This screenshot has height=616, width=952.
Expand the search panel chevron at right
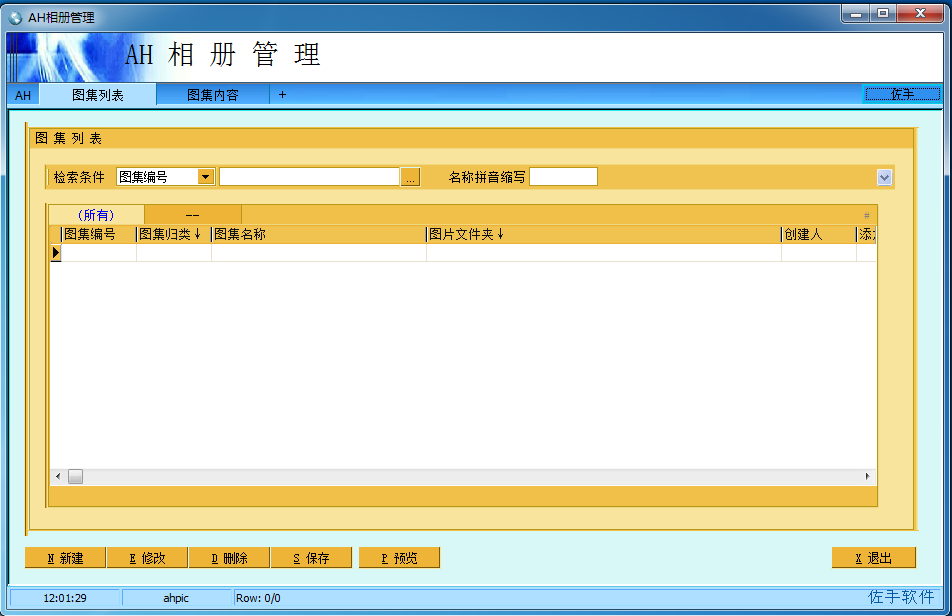(x=884, y=177)
